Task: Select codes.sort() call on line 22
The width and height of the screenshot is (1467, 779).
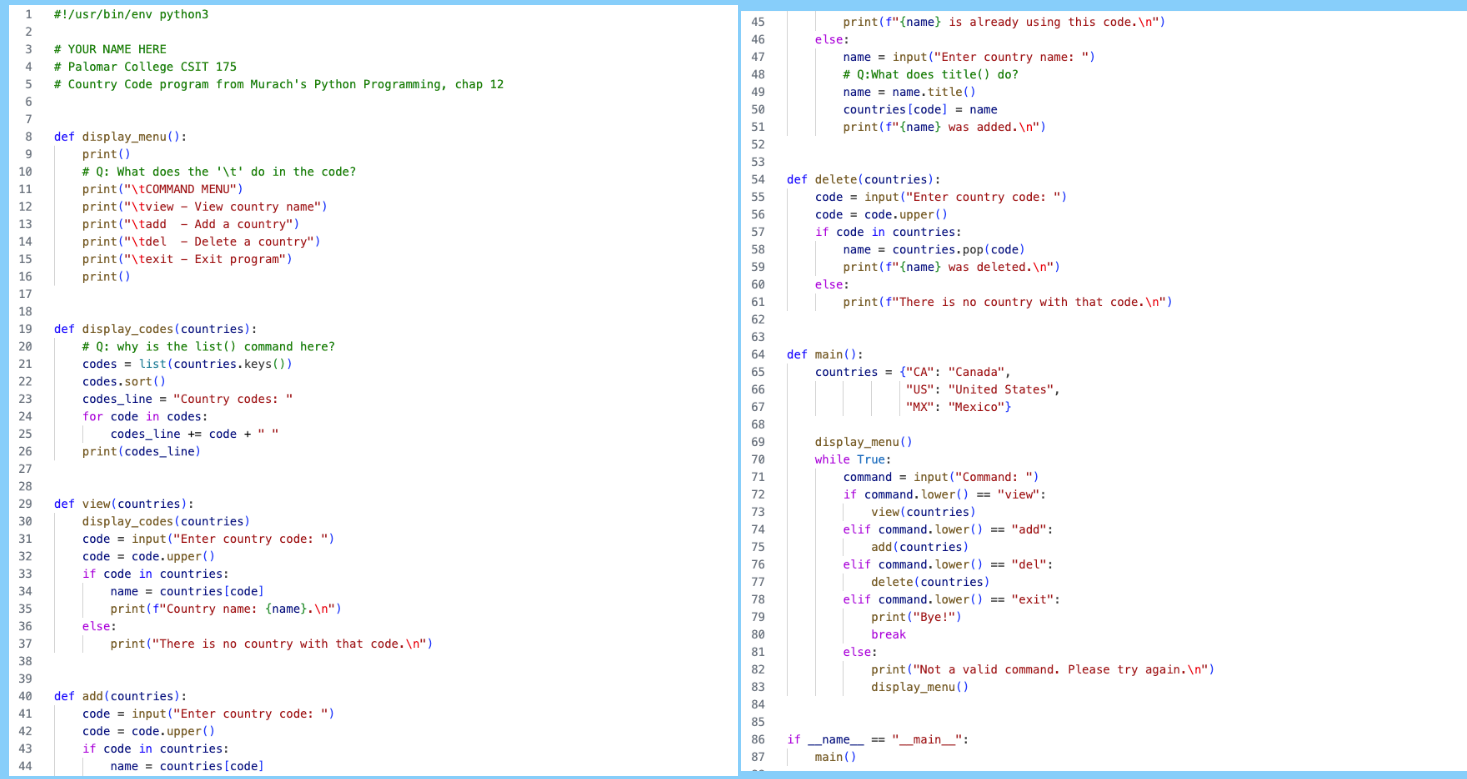Action: pos(125,381)
